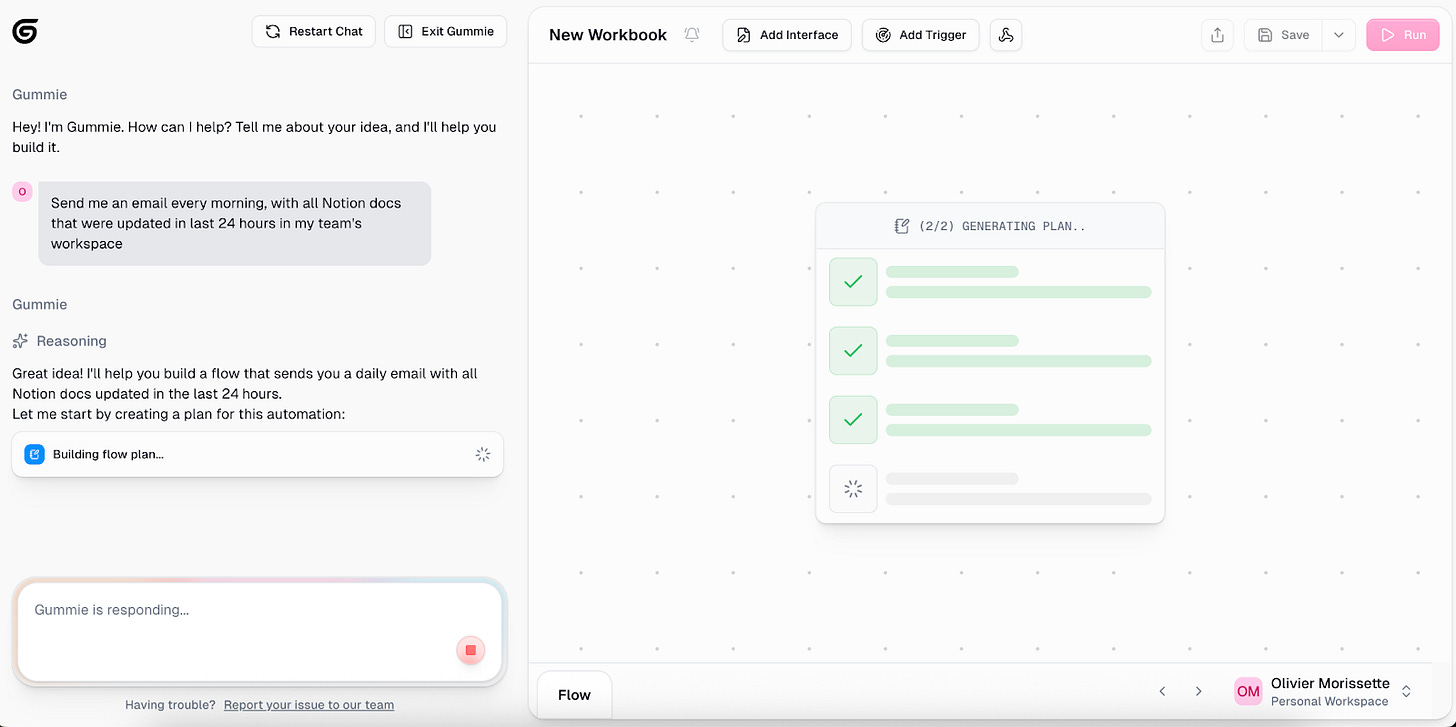The height and width of the screenshot is (727, 1456).
Task: Click the Generating Plan notepad icon
Action: pos(902,226)
